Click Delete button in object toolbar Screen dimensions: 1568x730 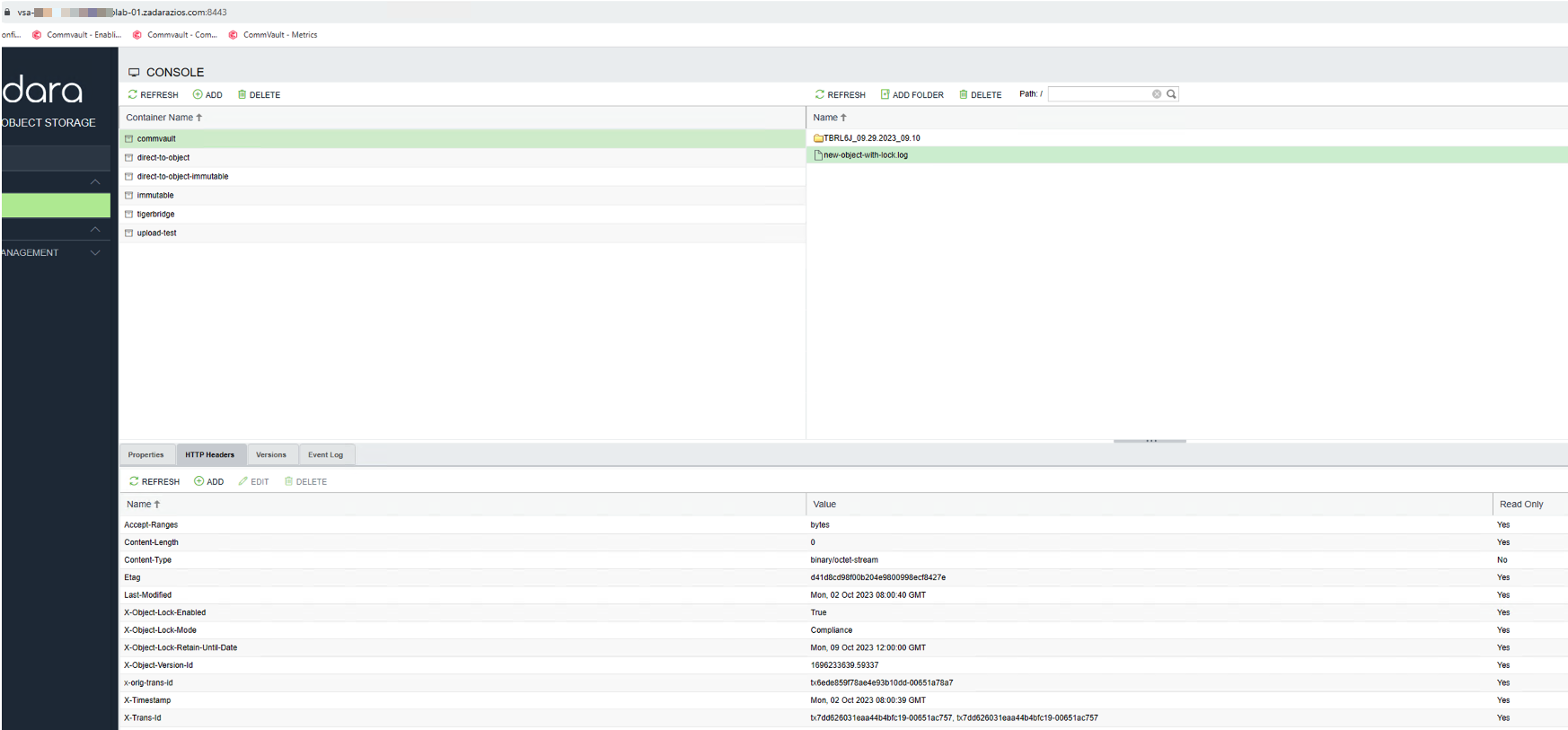(980, 94)
